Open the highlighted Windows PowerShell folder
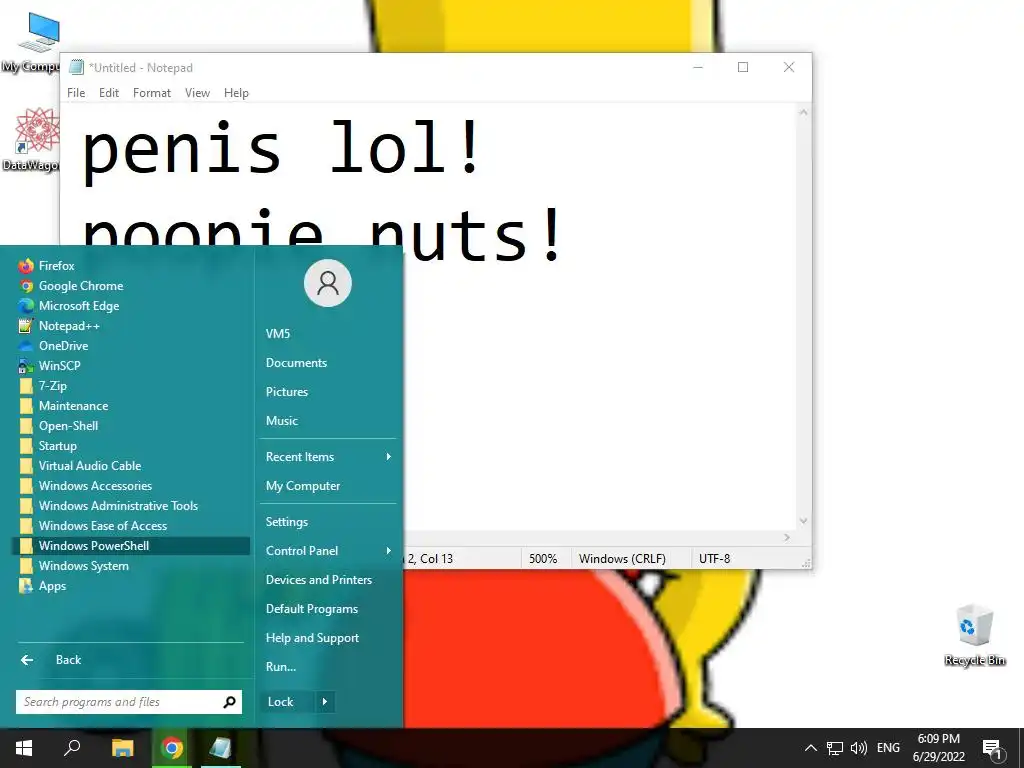This screenshot has width=1024, height=768. (131, 546)
